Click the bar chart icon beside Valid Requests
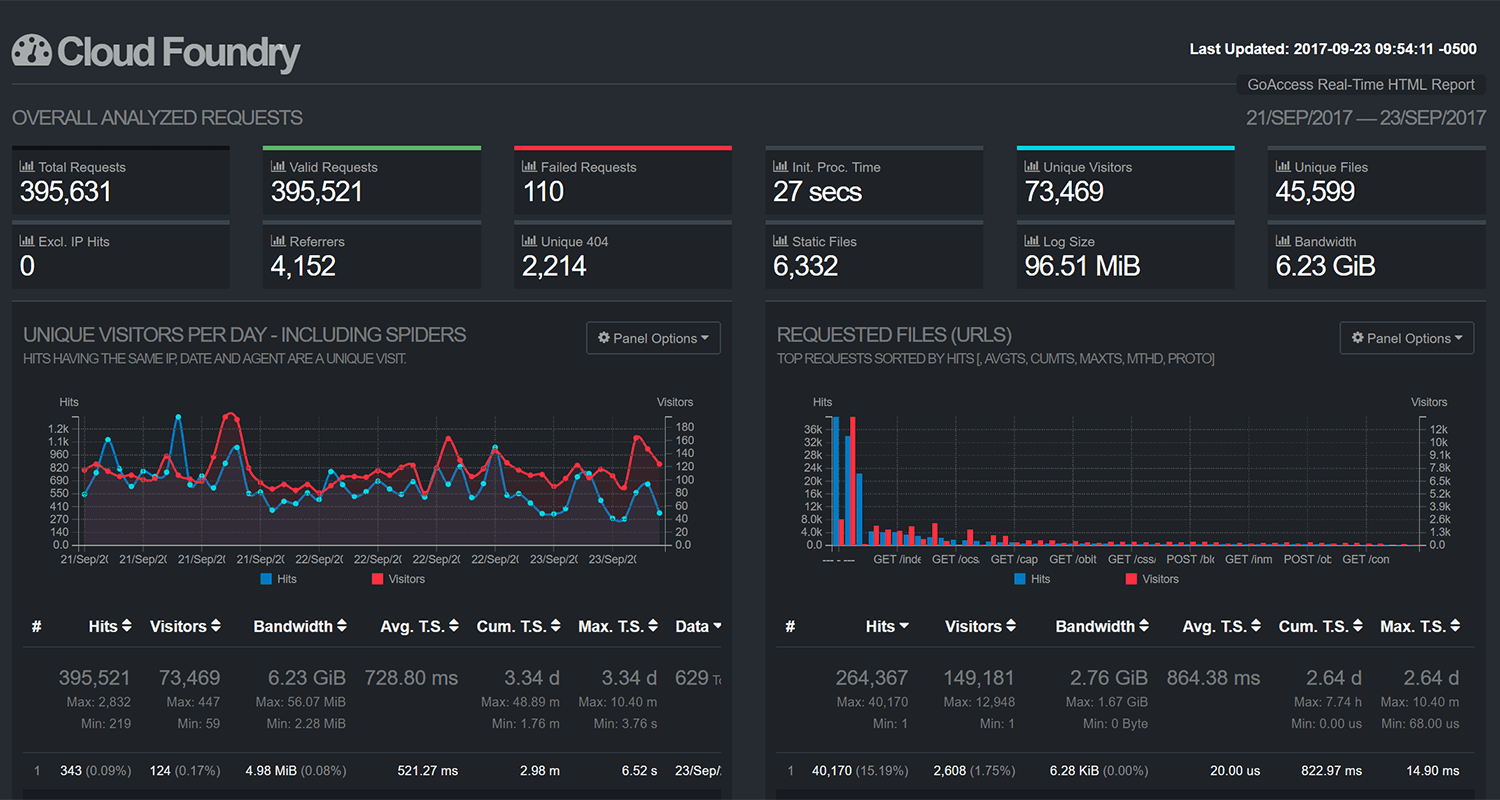This screenshot has width=1500, height=800. 278,167
